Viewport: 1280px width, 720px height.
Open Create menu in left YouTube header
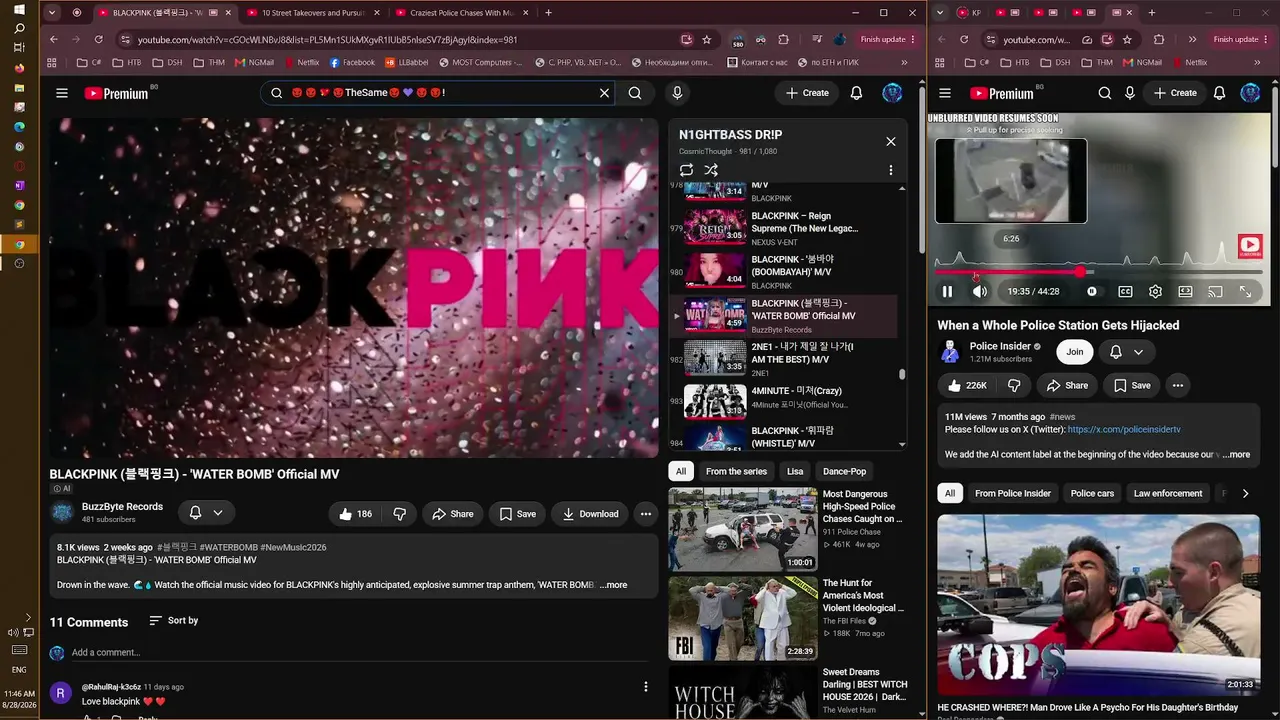coord(807,93)
